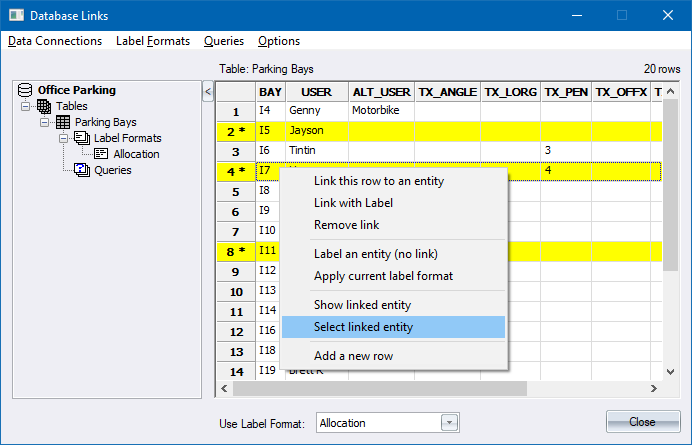Click Link this row to an entity
The image size is (692, 445).
click(x=379, y=181)
